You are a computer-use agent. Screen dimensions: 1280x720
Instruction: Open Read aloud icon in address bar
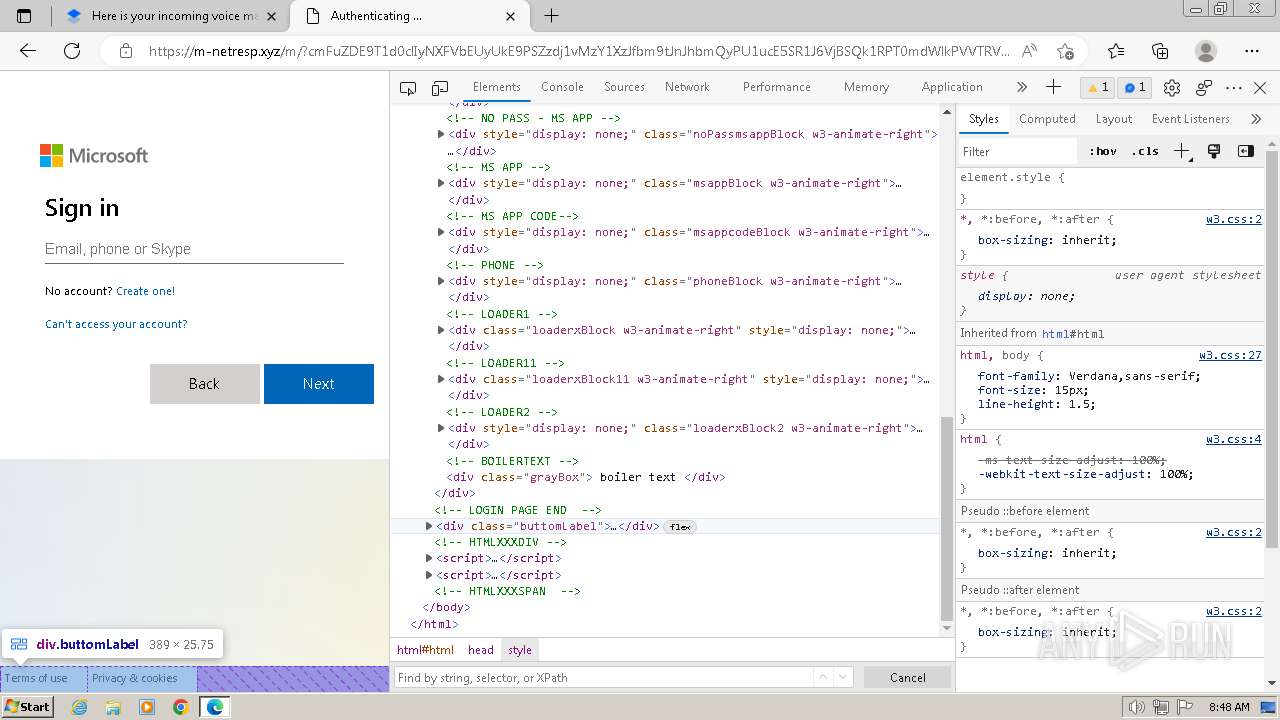[1029, 51]
